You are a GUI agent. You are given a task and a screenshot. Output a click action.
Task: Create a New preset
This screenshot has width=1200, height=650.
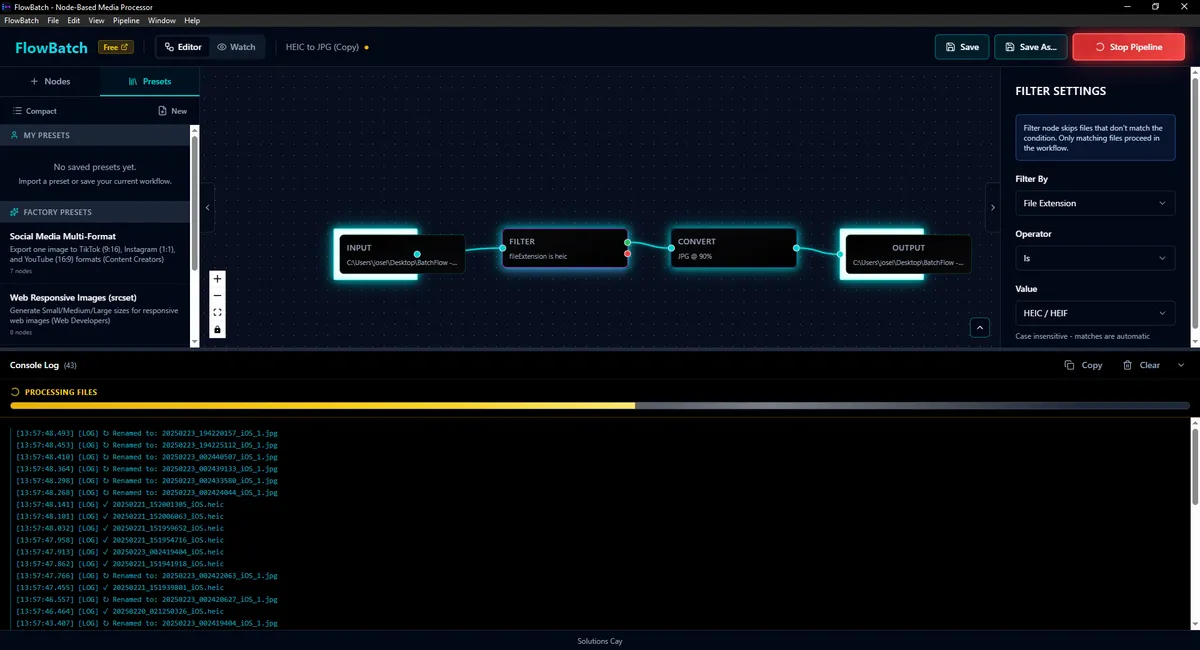coord(173,111)
